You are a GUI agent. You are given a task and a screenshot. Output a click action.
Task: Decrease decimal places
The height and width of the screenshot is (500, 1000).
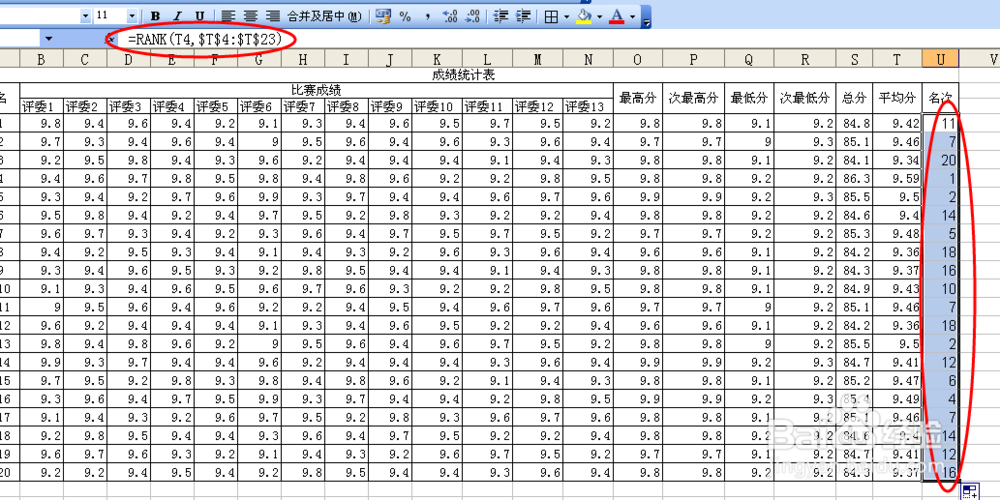tap(473, 17)
